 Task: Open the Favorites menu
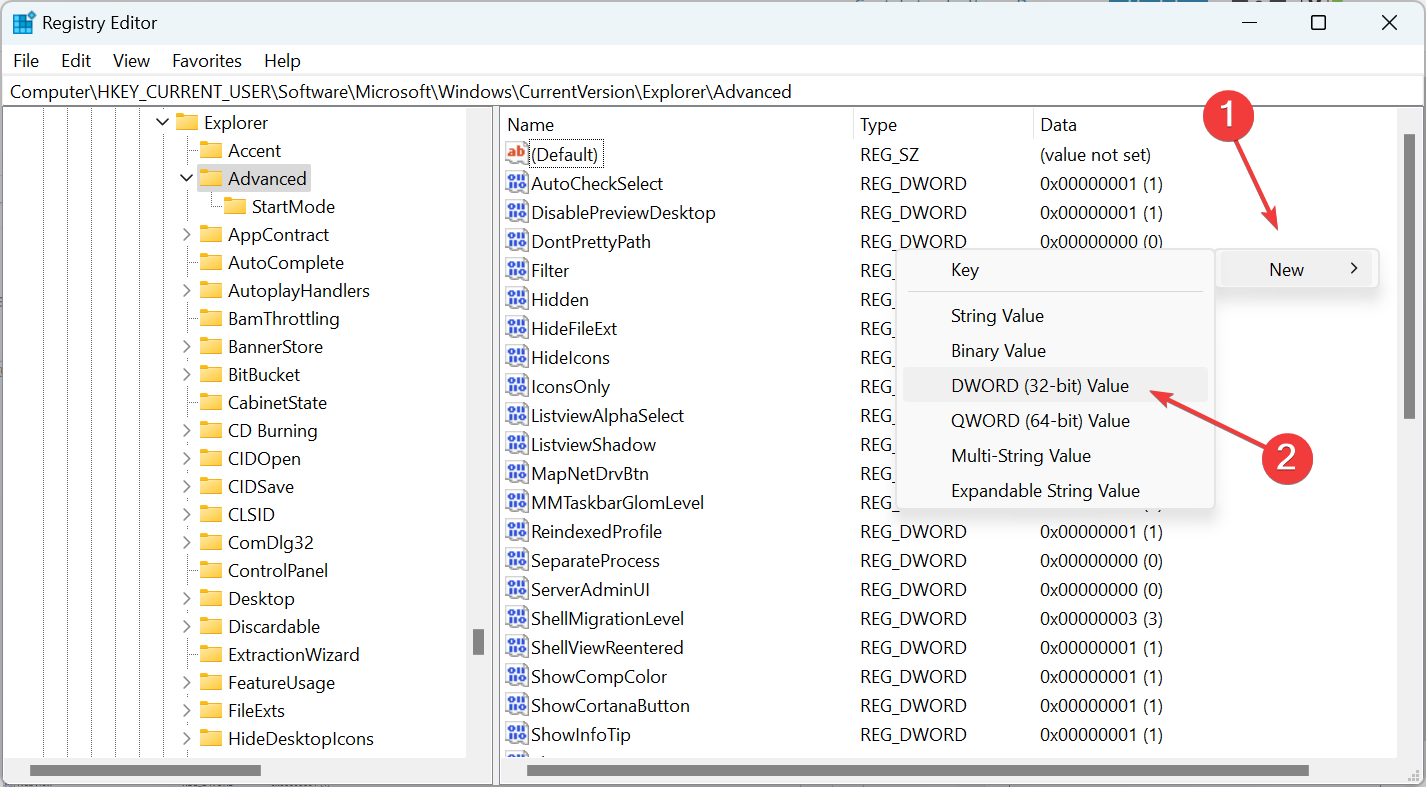click(x=207, y=61)
